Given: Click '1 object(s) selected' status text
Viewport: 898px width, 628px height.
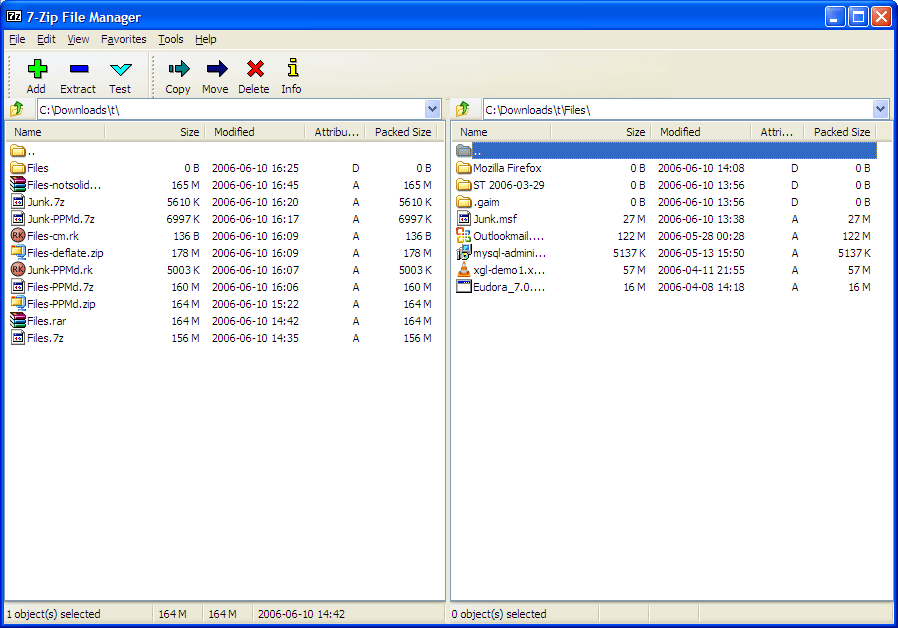Looking at the screenshot, I should pos(53,614).
